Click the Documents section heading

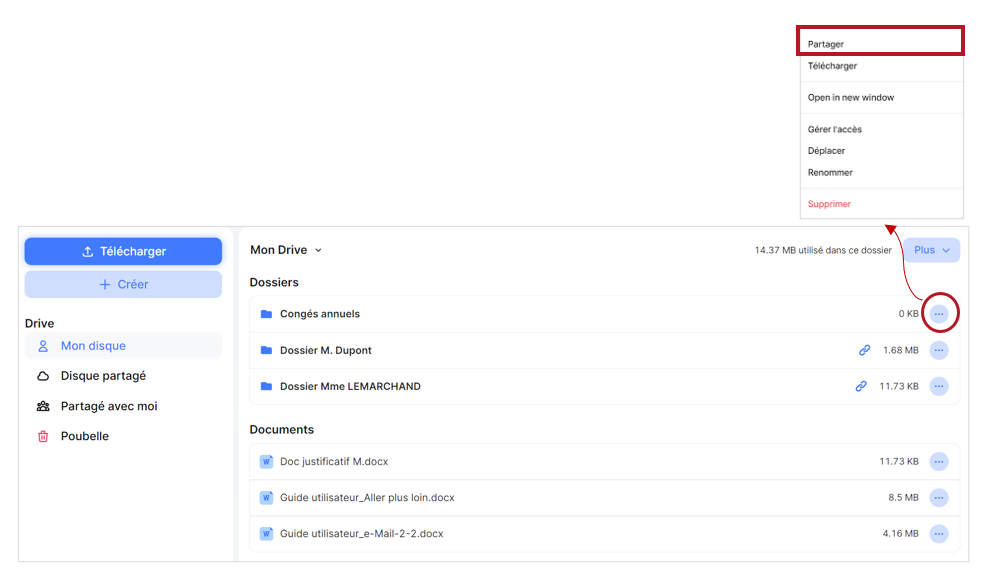pos(282,429)
